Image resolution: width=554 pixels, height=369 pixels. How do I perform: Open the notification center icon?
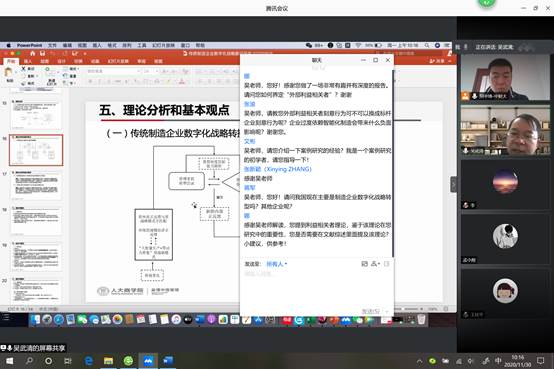coord(541,361)
